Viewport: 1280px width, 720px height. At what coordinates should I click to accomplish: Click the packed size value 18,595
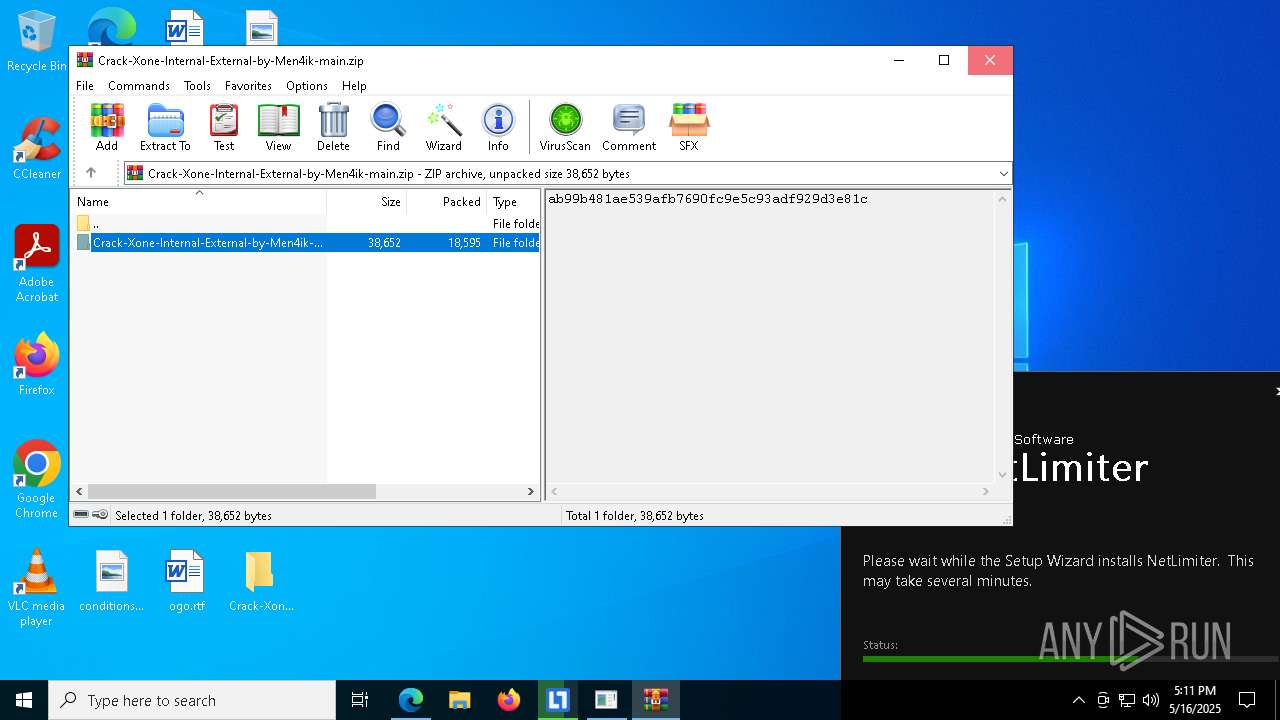click(464, 243)
